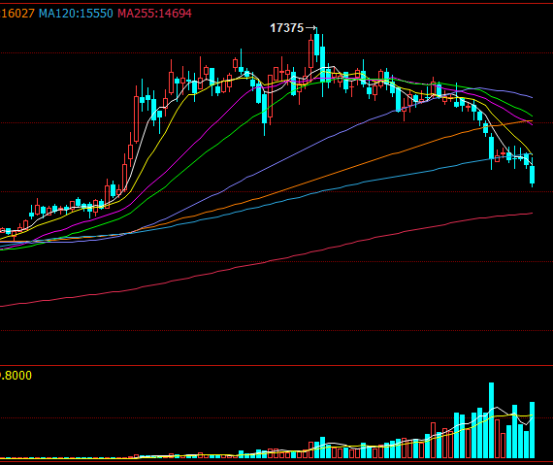554x466 pixels.
Task: Click the MA120:15550 indicator label
Action: (76, 13)
